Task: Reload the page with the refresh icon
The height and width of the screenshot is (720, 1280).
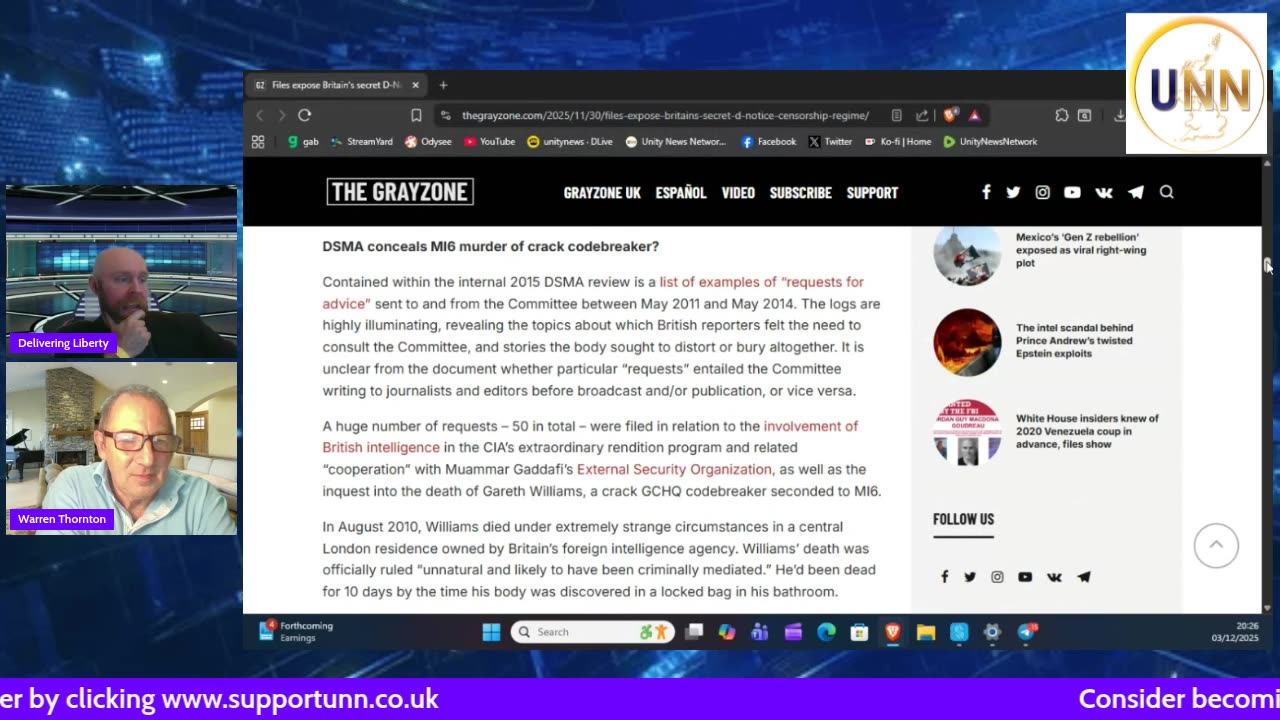Action: tap(305, 115)
